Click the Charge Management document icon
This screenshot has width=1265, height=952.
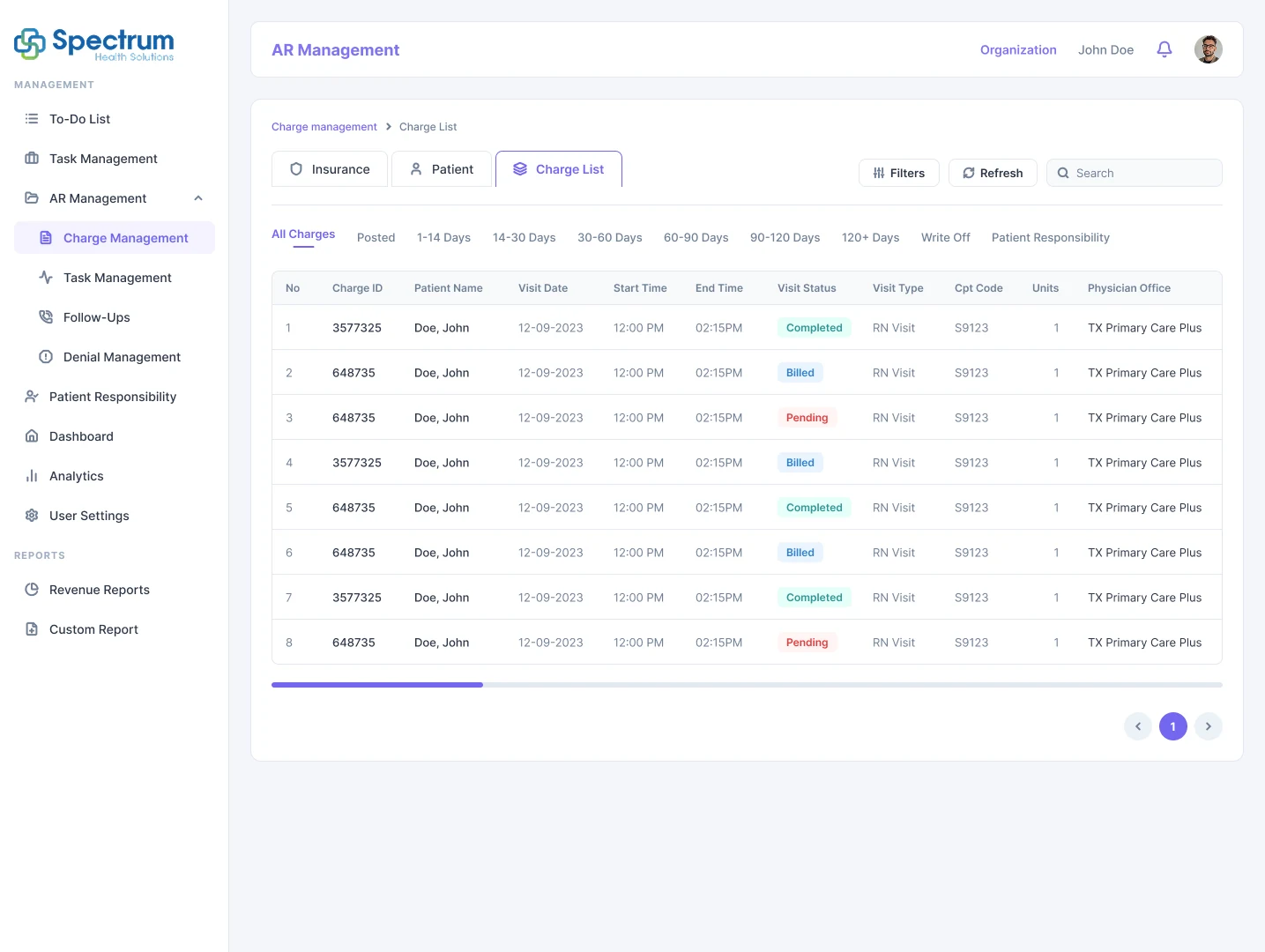click(46, 238)
